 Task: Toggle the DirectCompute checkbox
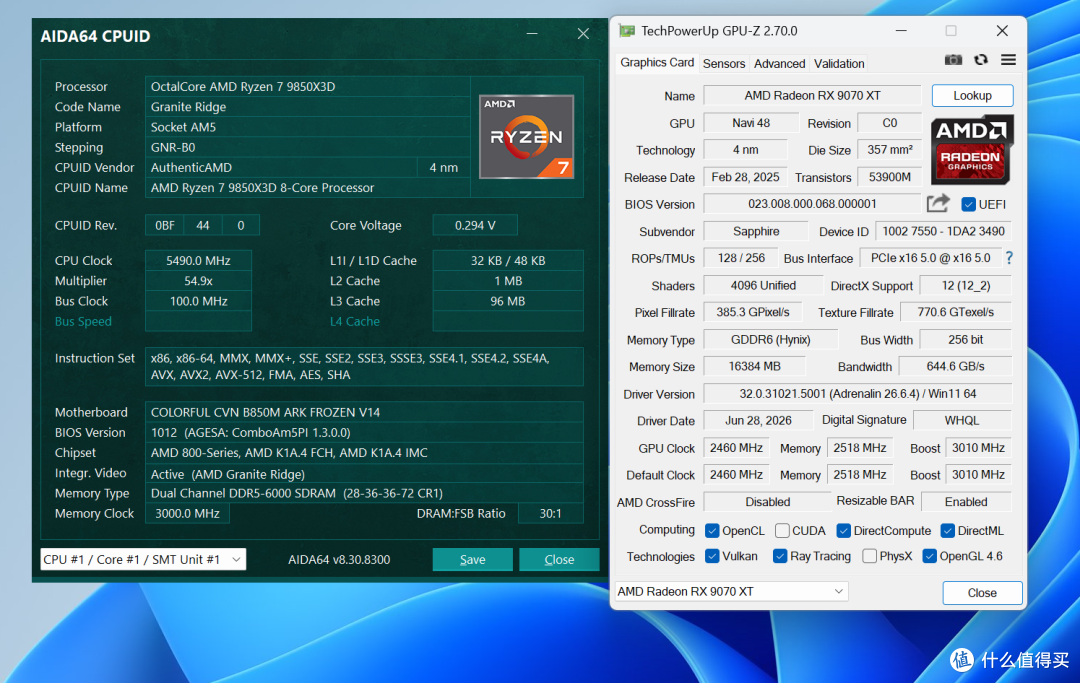pos(843,531)
